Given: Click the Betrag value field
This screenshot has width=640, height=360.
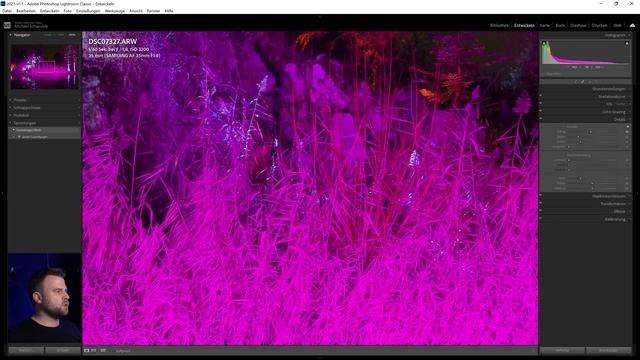Looking at the screenshot, I should pos(627,132).
